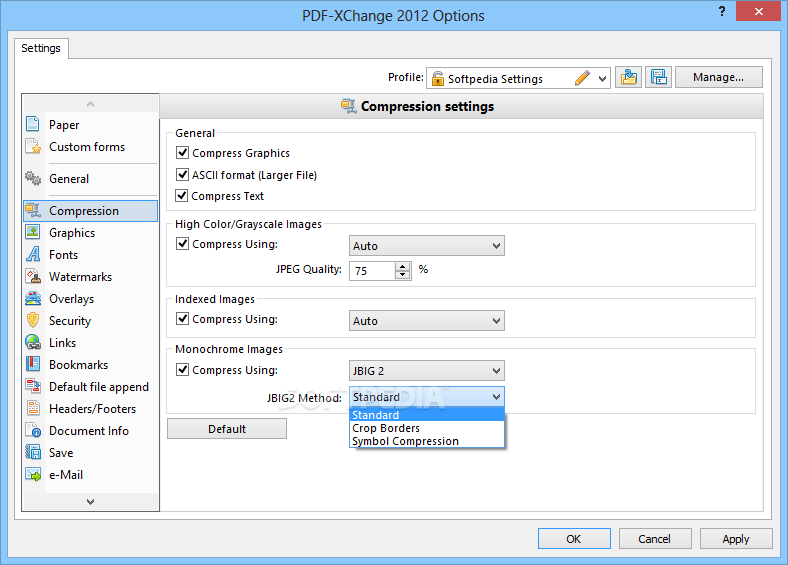Click the General gears icon
This screenshot has height=565, width=788.
[x=33, y=178]
